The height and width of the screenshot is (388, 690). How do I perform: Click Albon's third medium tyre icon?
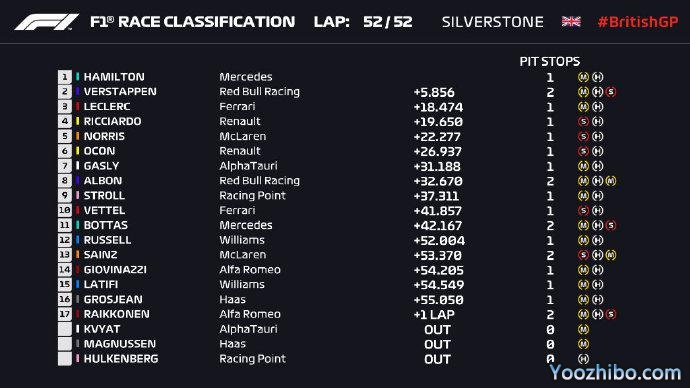(x=611, y=181)
